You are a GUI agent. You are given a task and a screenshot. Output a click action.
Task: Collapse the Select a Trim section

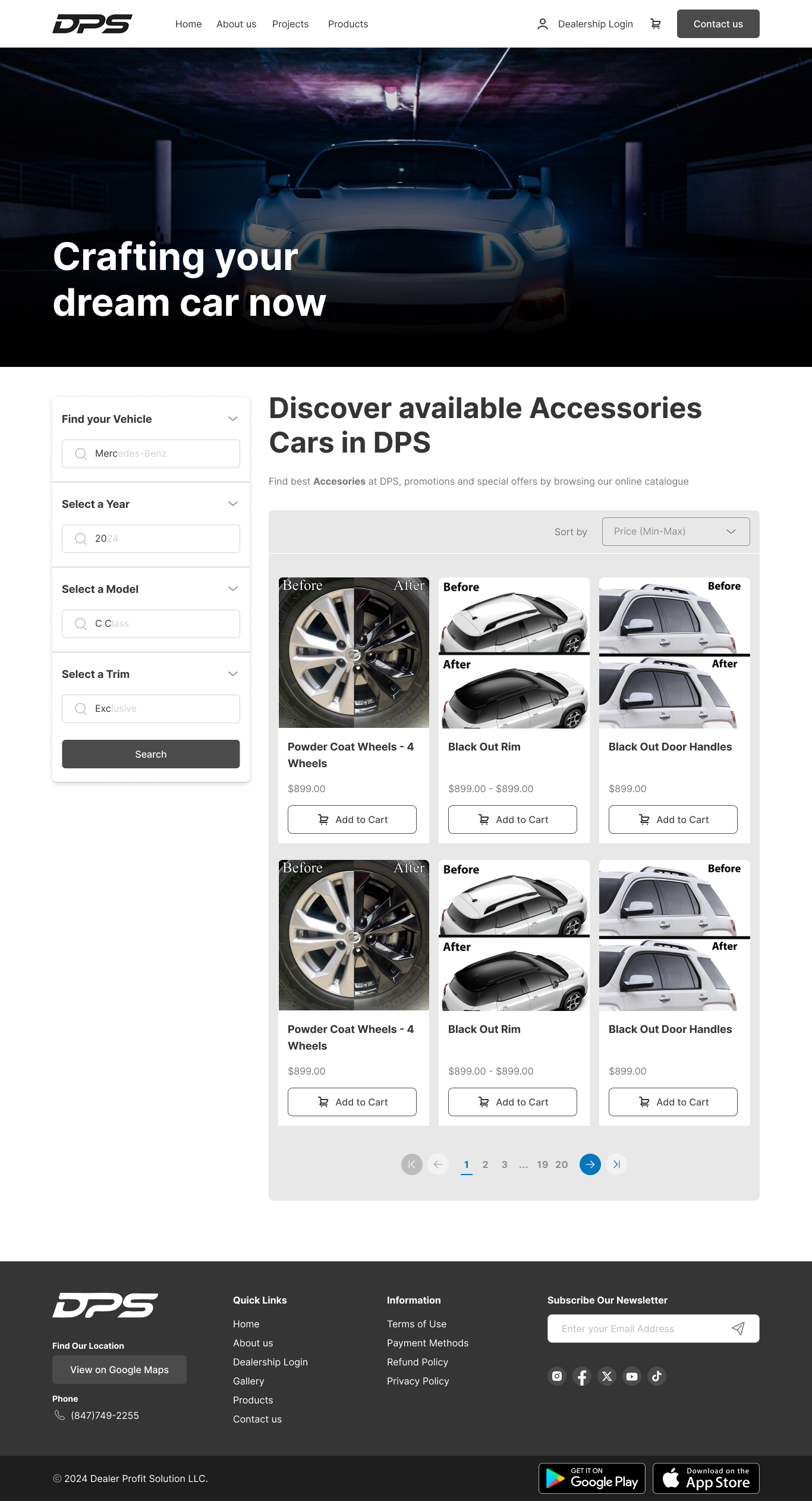coord(233,674)
